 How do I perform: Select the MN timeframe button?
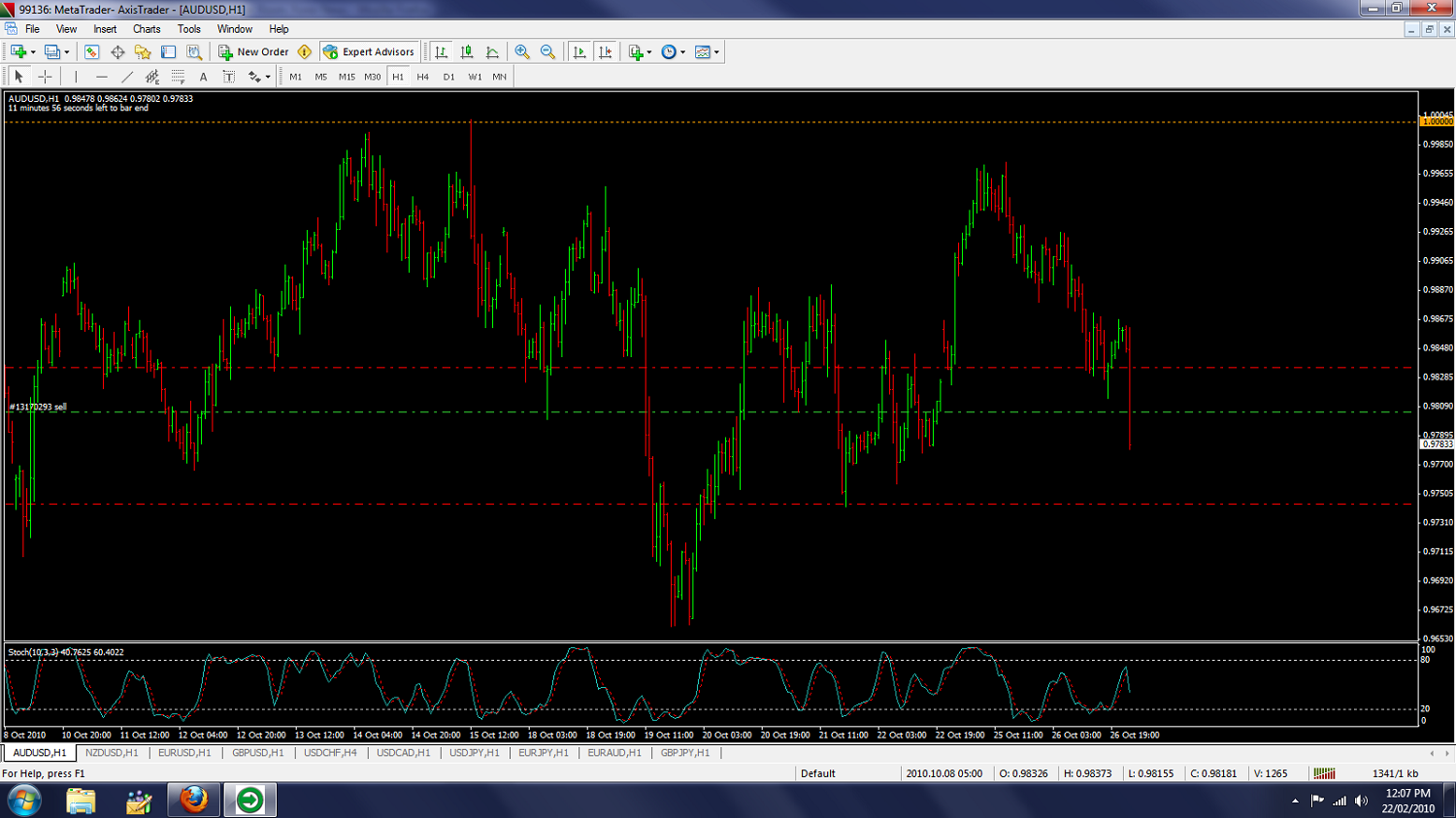point(499,77)
